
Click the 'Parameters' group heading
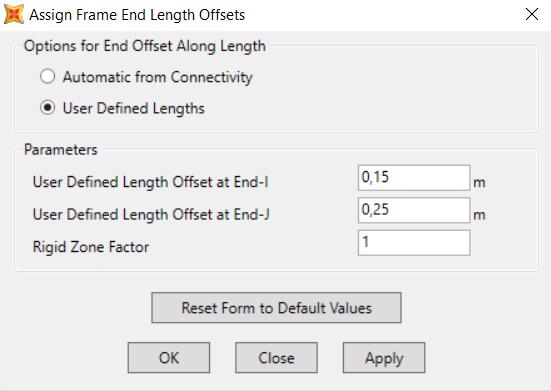[x=61, y=150]
